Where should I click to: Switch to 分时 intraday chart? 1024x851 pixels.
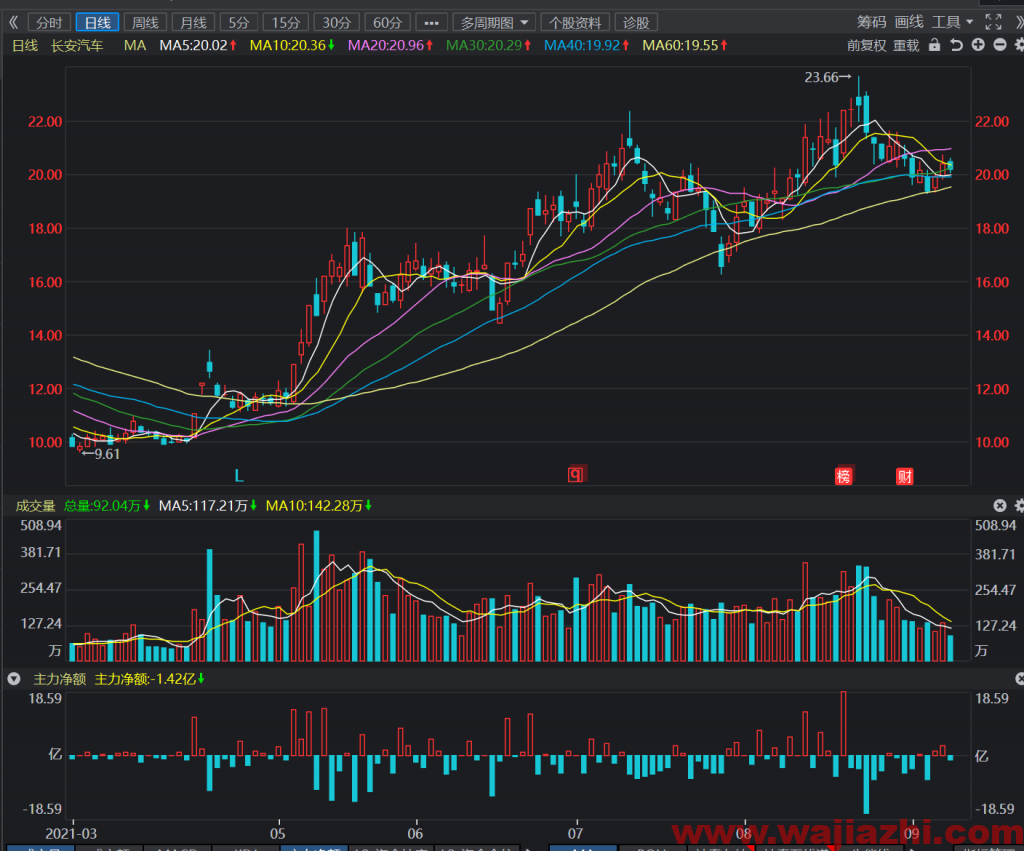(x=50, y=23)
